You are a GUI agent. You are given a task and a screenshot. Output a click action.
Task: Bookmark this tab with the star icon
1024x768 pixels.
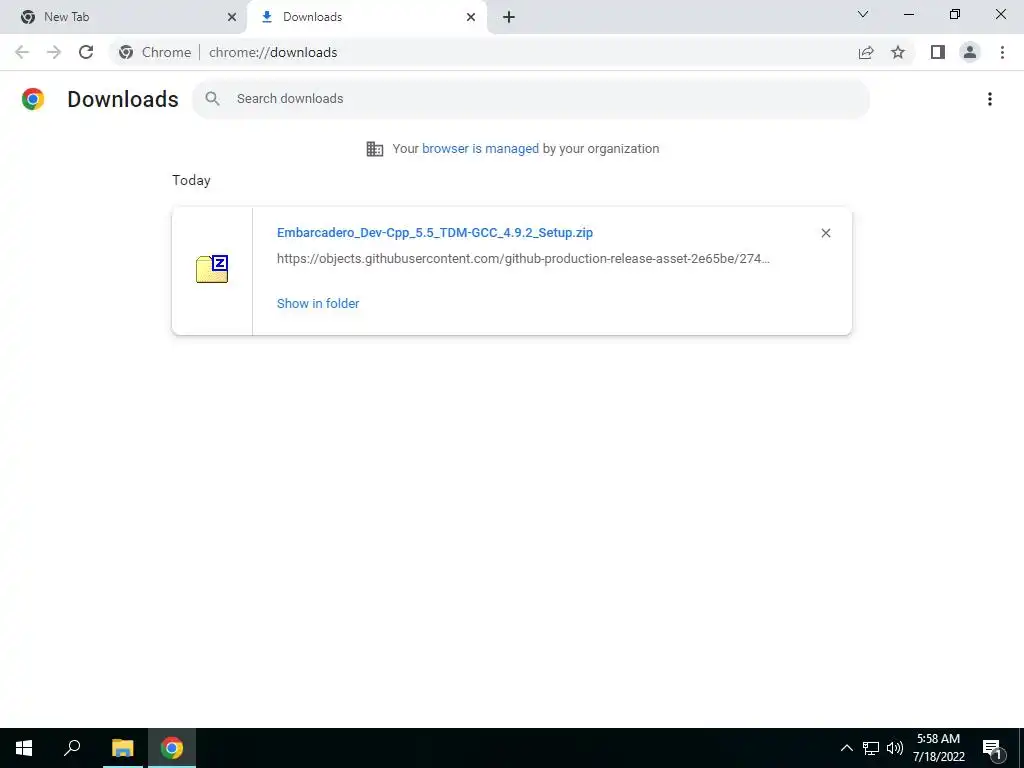click(x=898, y=52)
